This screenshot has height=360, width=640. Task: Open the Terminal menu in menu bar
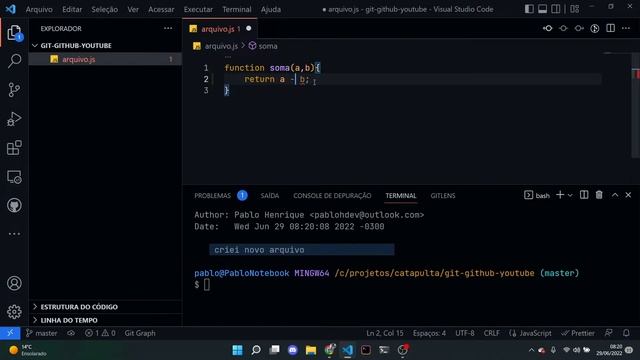[x=237, y=9]
